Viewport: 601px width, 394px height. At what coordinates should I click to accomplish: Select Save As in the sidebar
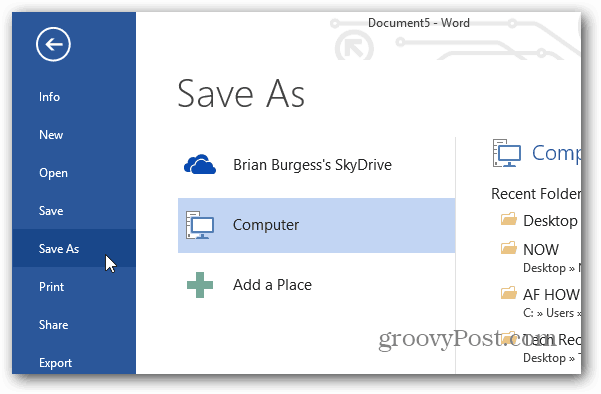pos(74,249)
